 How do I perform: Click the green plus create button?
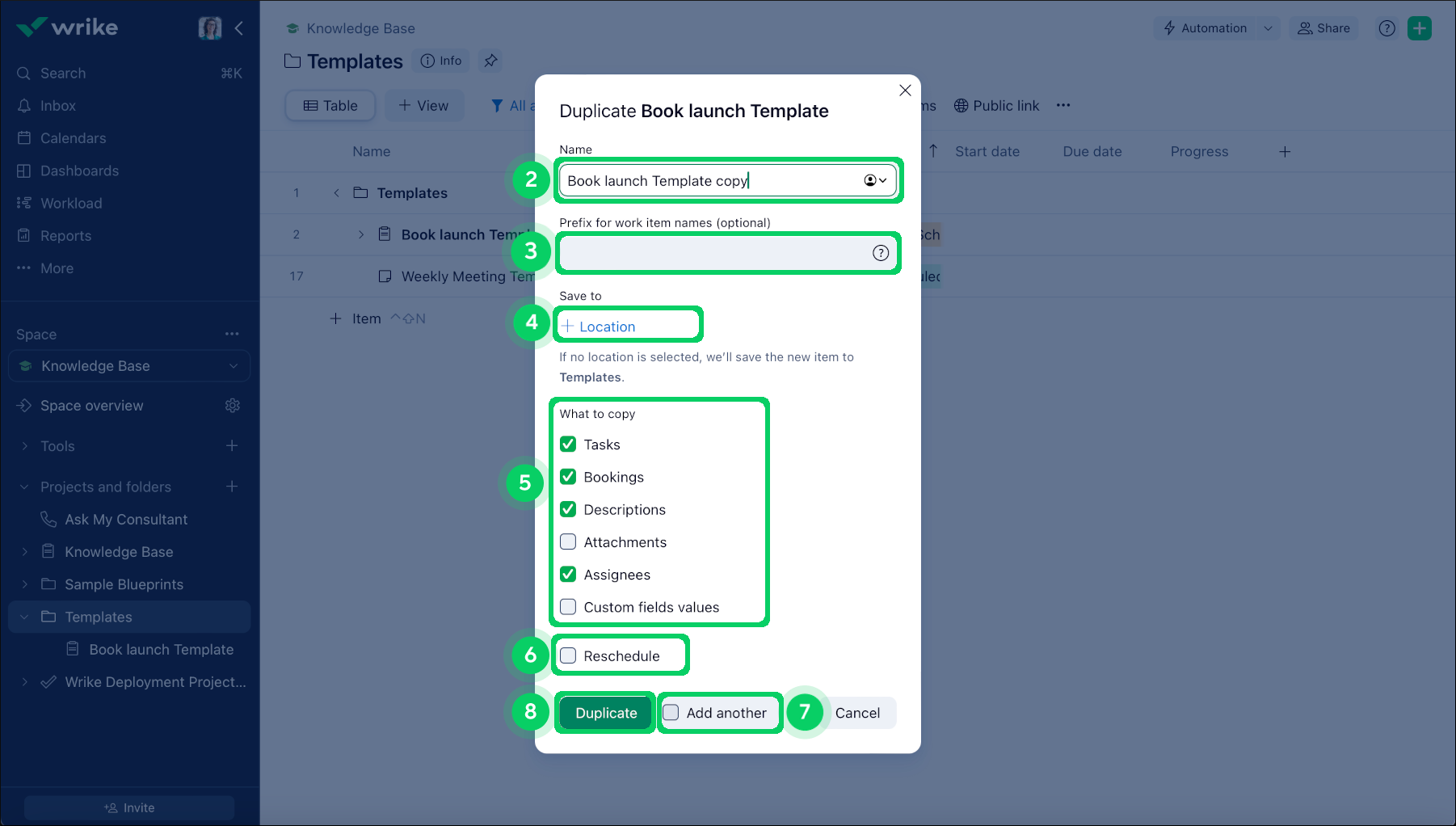[x=1419, y=28]
